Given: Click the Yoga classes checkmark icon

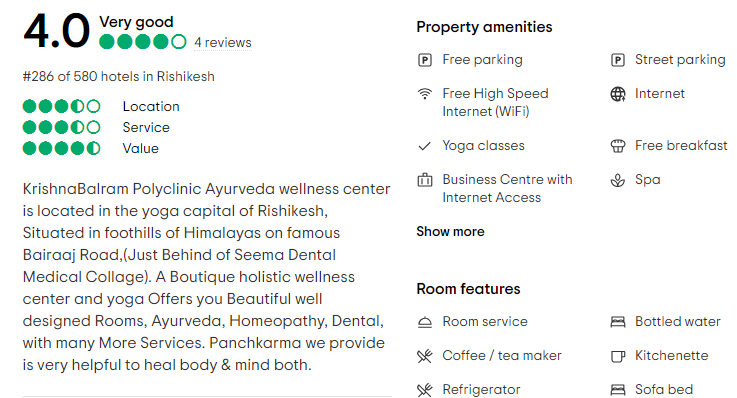Looking at the screenshot, I should tap(424, 146).
